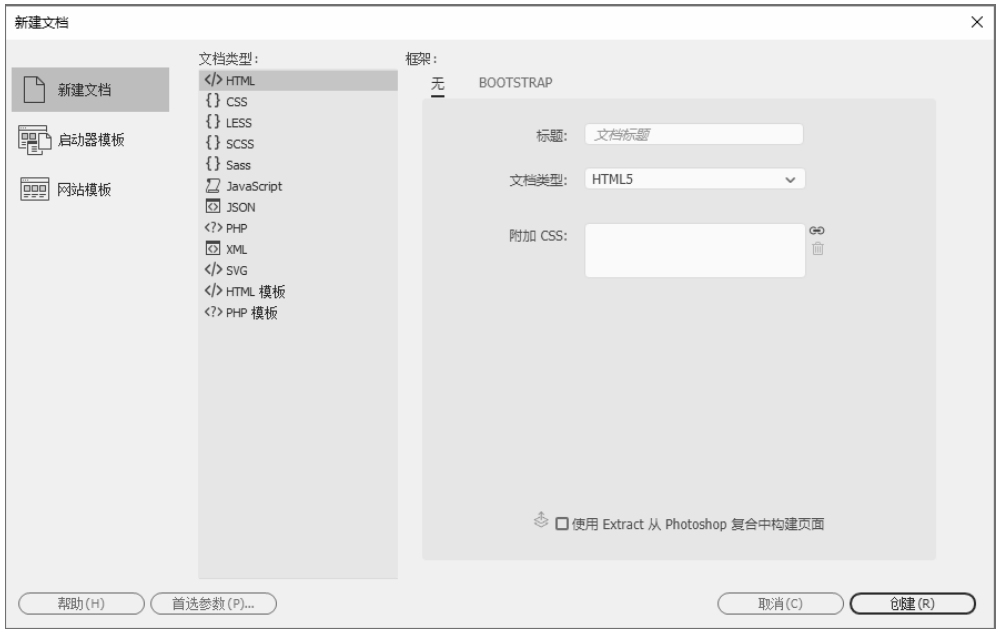The width and height of the screenshot is (1000, 634).
Task: Click the JavaScript scroll icon
Action: pos(213,186)
